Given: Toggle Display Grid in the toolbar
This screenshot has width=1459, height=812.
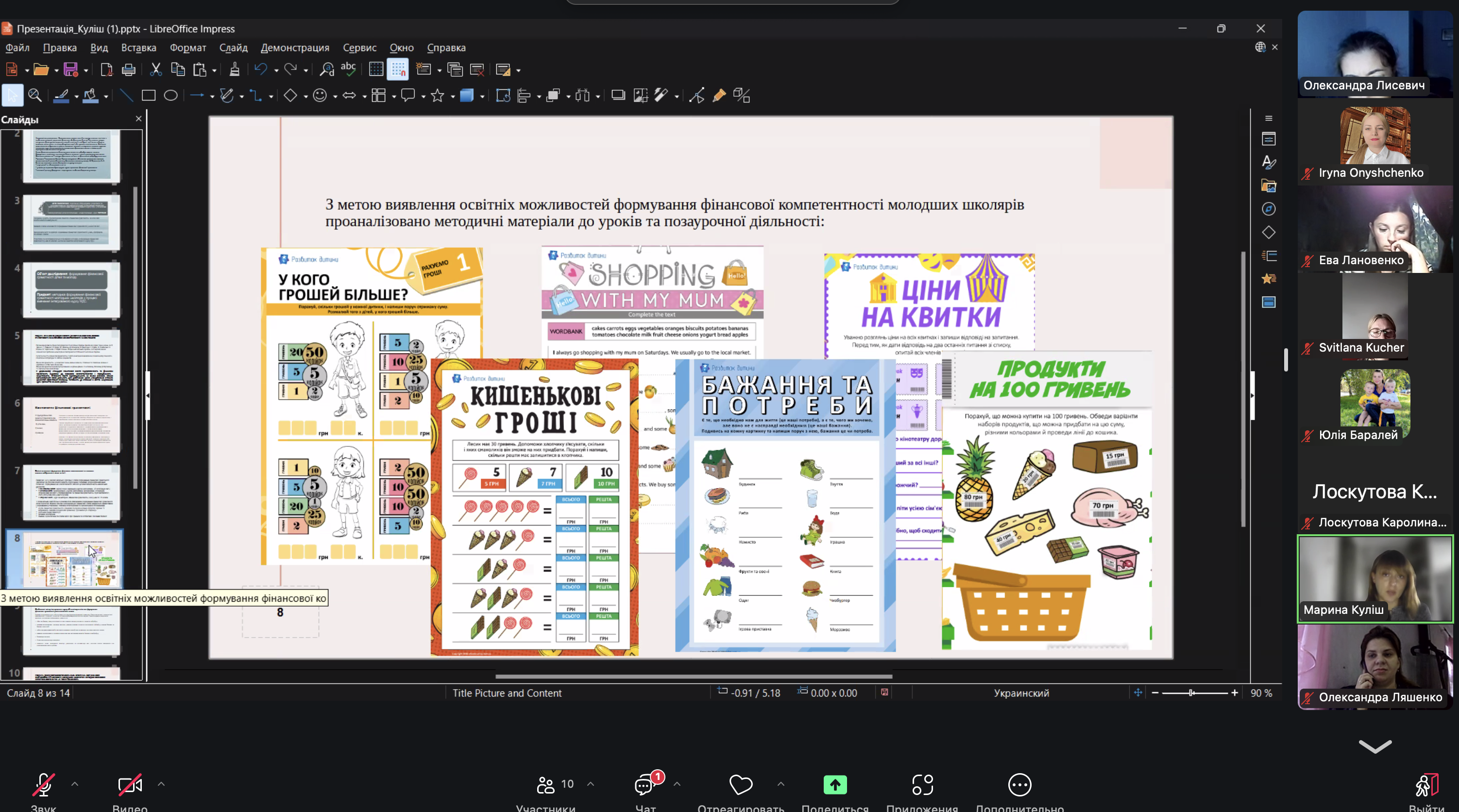Looking at the screenshot, I should click(376, 69).
